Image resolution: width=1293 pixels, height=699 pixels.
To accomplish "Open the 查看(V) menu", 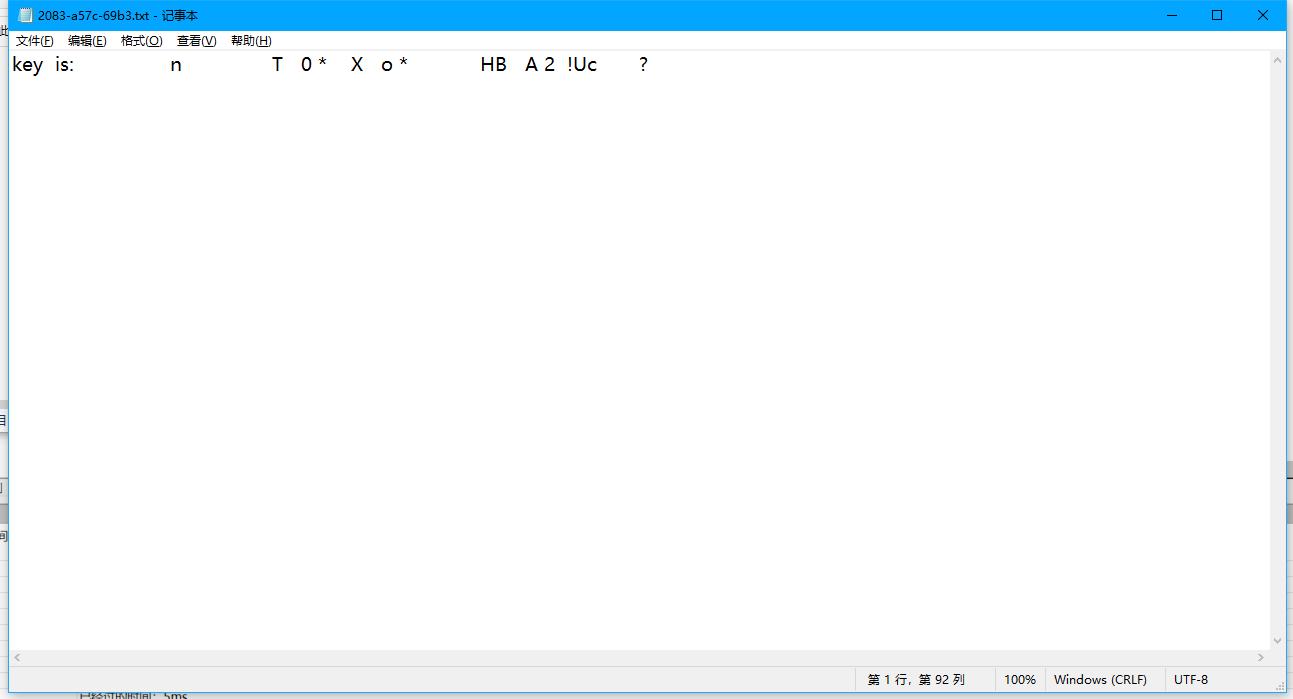I will 196,41.
